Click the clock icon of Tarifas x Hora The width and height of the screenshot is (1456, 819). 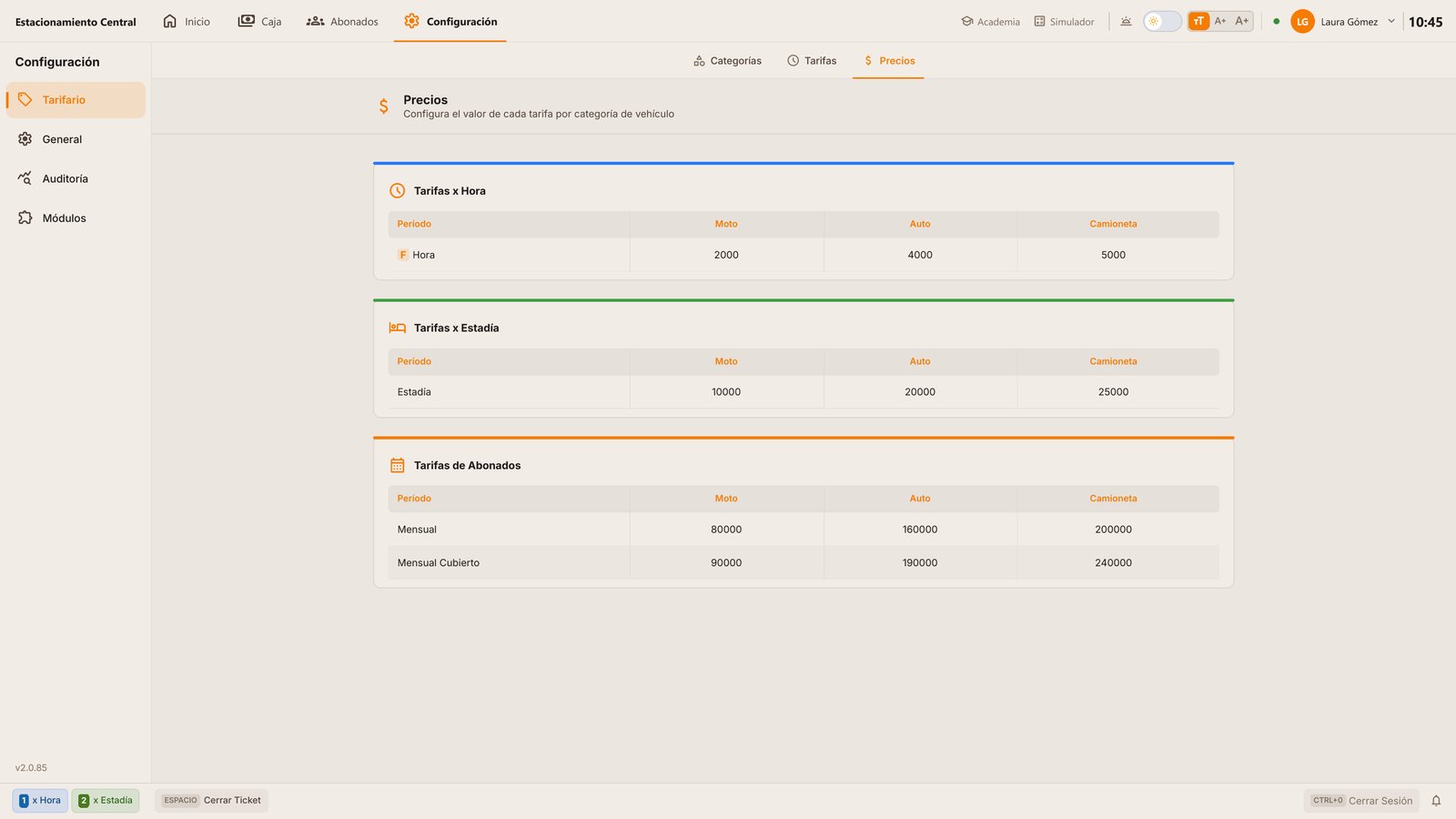pos(398,191)
